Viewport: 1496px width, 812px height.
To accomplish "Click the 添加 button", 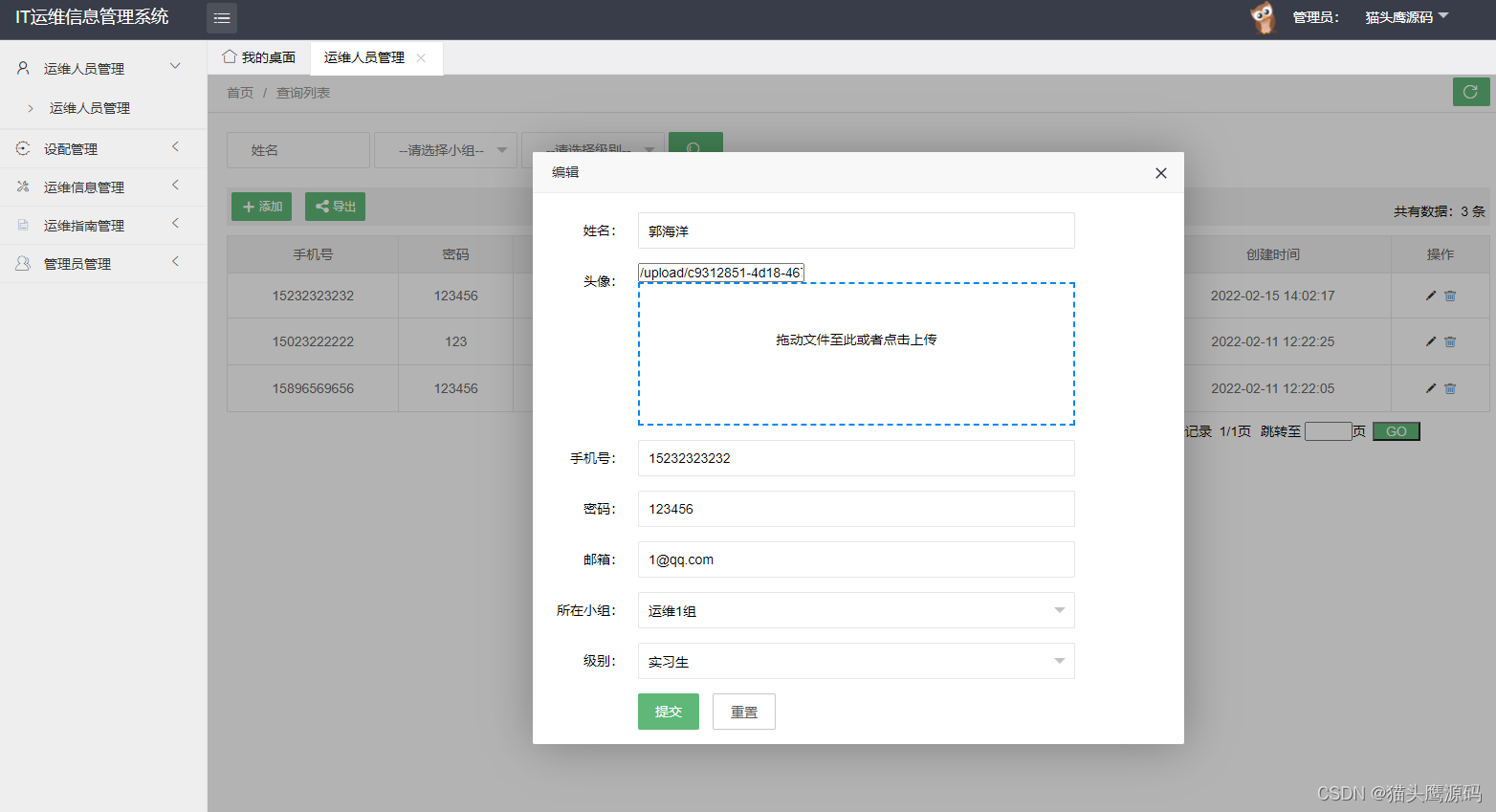I will pyautogui.click(x=261, y=207).
